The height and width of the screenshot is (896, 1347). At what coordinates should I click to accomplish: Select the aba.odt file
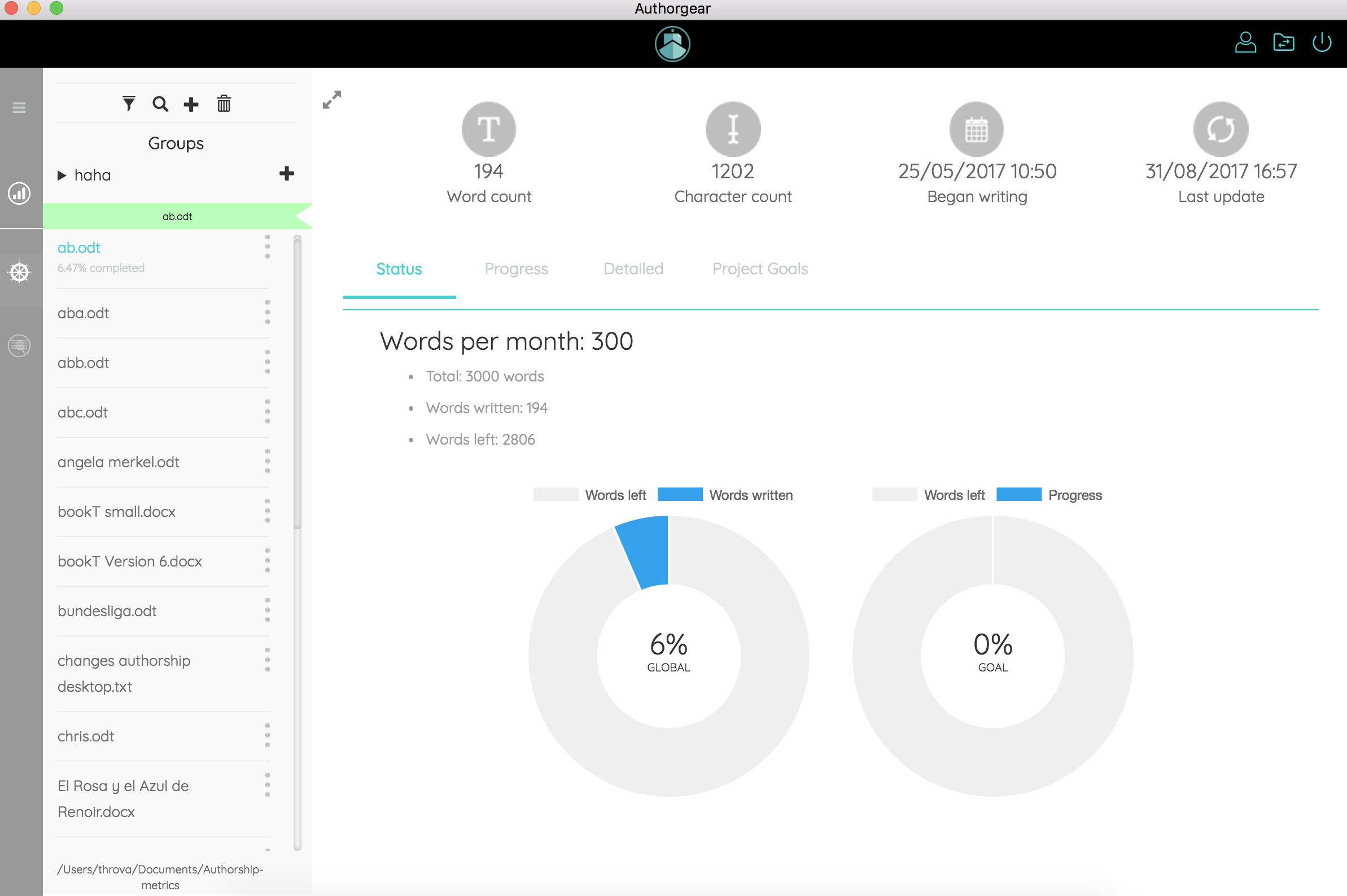[83, 313]
